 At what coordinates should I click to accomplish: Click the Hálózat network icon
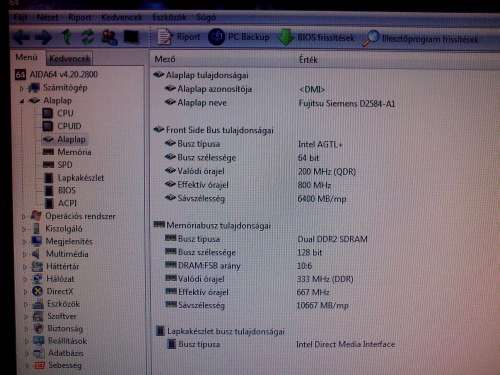[x=37, y=279]
